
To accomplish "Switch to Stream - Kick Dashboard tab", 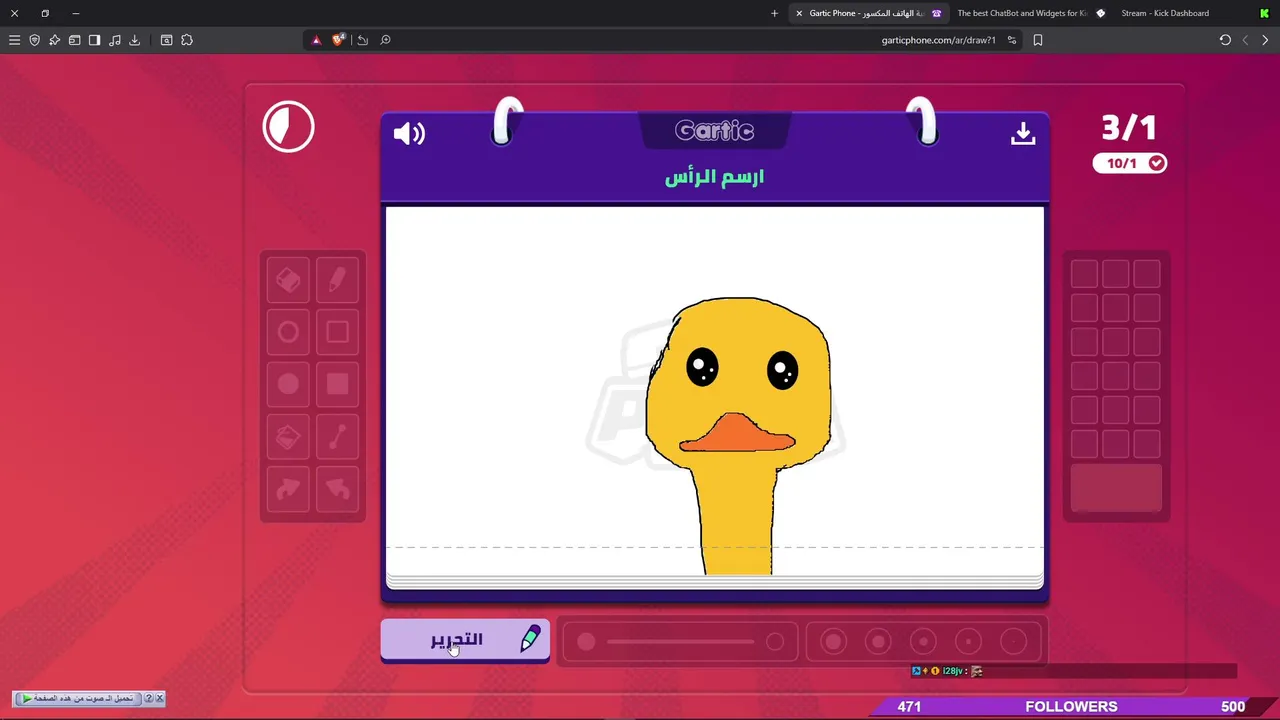I will tap(1165, 13).
